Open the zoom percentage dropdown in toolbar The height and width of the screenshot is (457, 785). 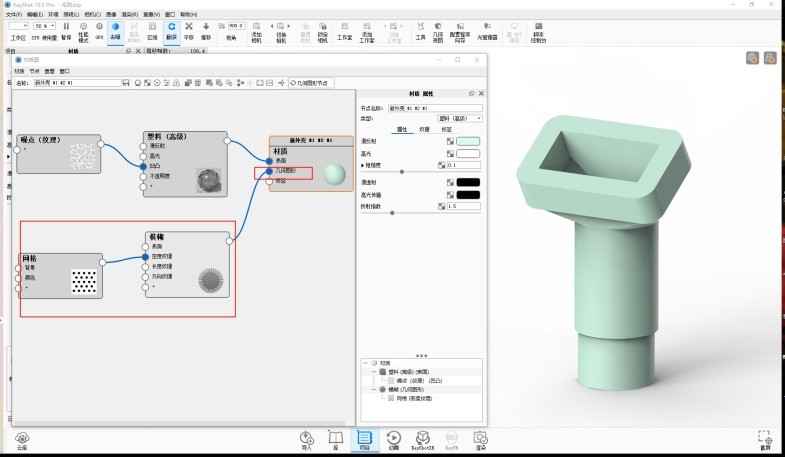point(51,26)
